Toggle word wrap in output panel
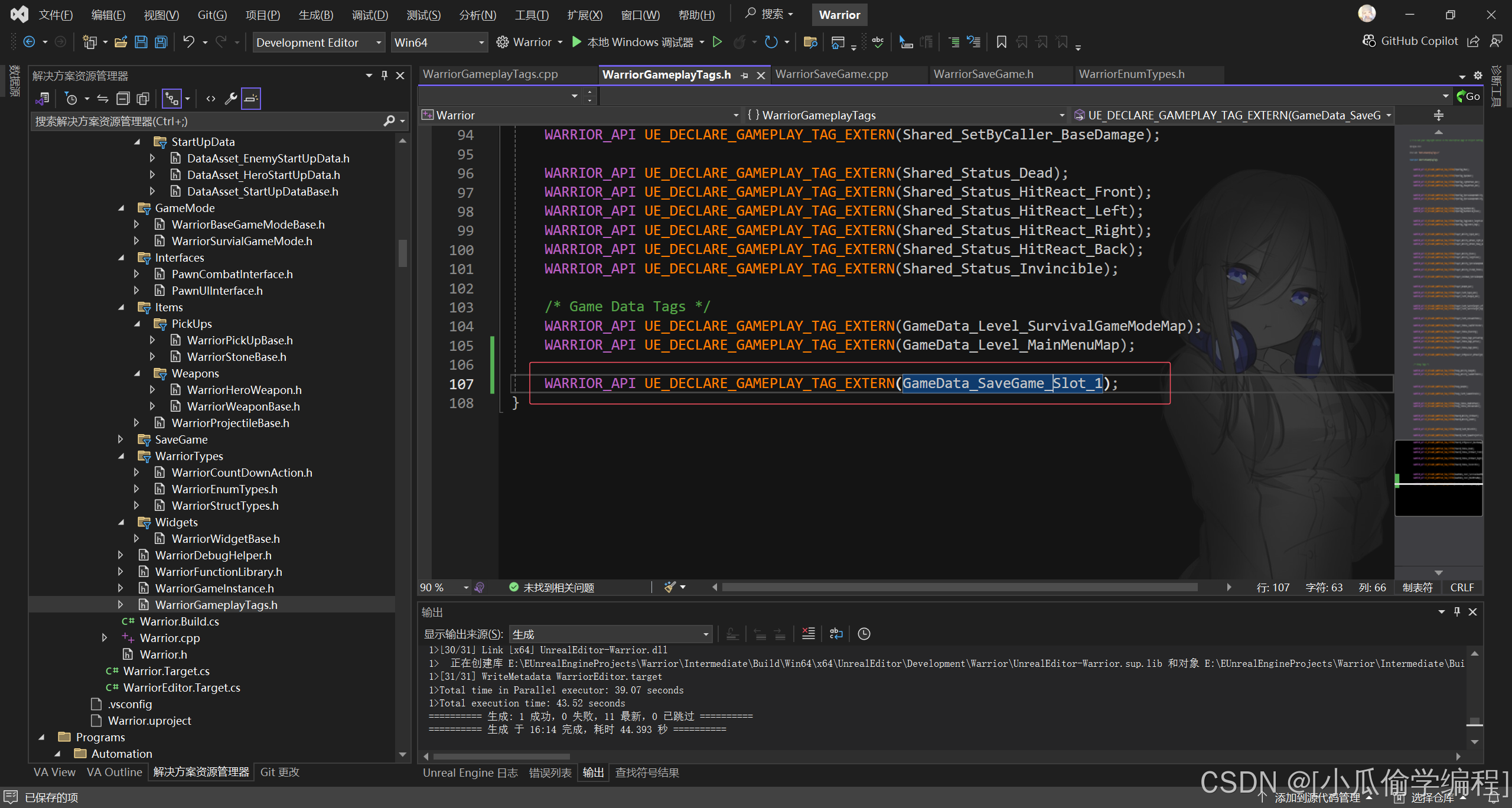Image resolution: width=1512 pixels, height=808 pixels. pos(836,634)
